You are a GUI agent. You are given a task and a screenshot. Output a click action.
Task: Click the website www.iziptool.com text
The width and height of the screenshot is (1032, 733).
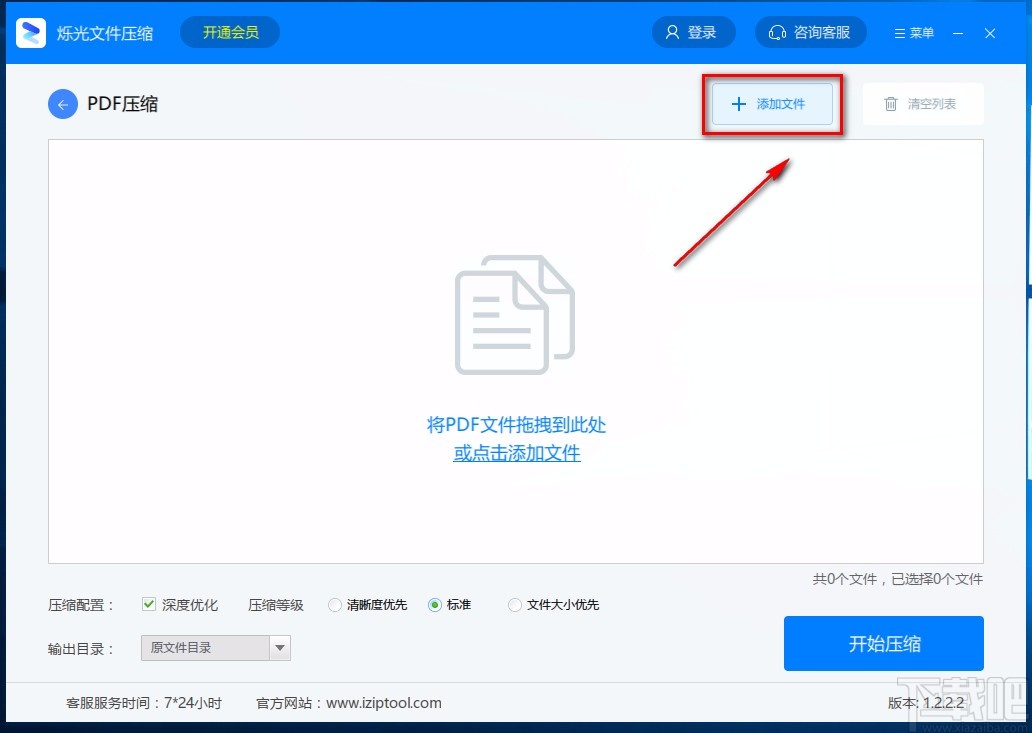click(x=384, y=703)
